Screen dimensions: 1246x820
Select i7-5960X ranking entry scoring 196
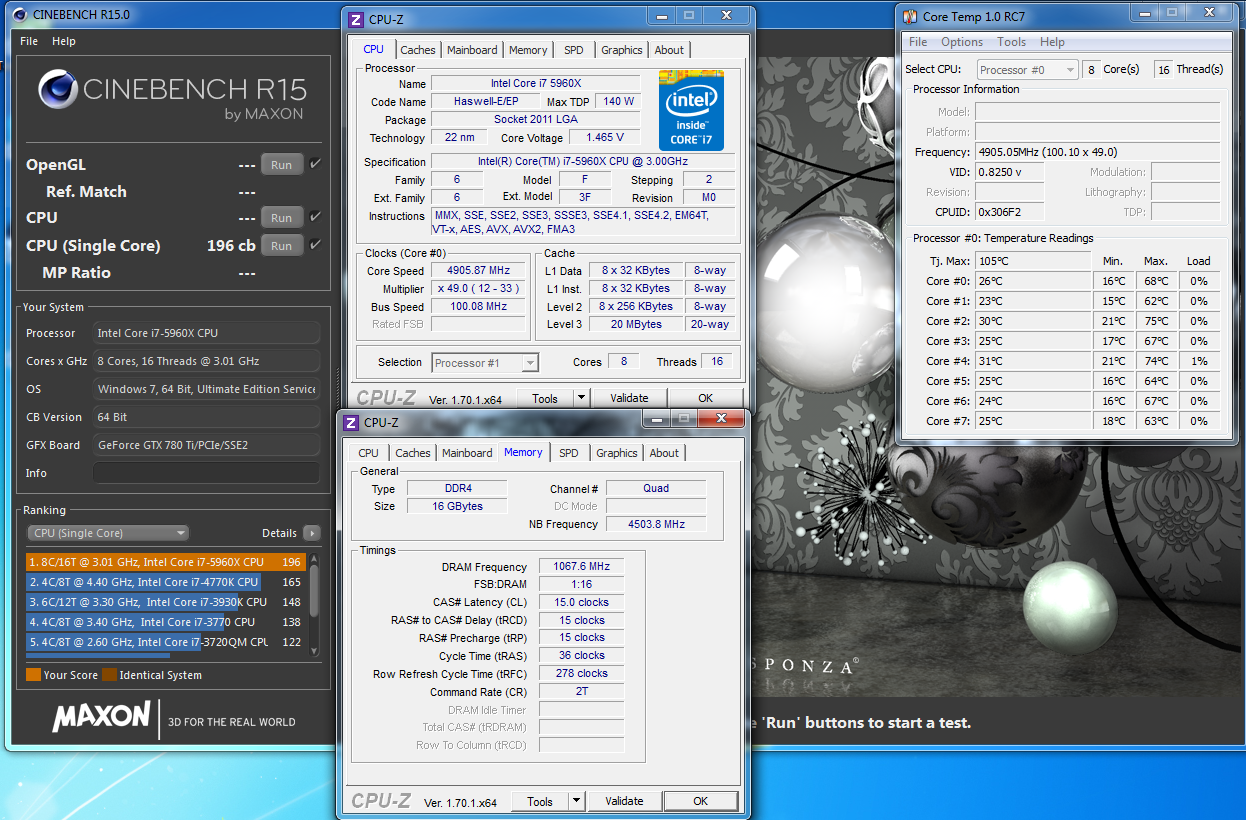tap(165, 562)
